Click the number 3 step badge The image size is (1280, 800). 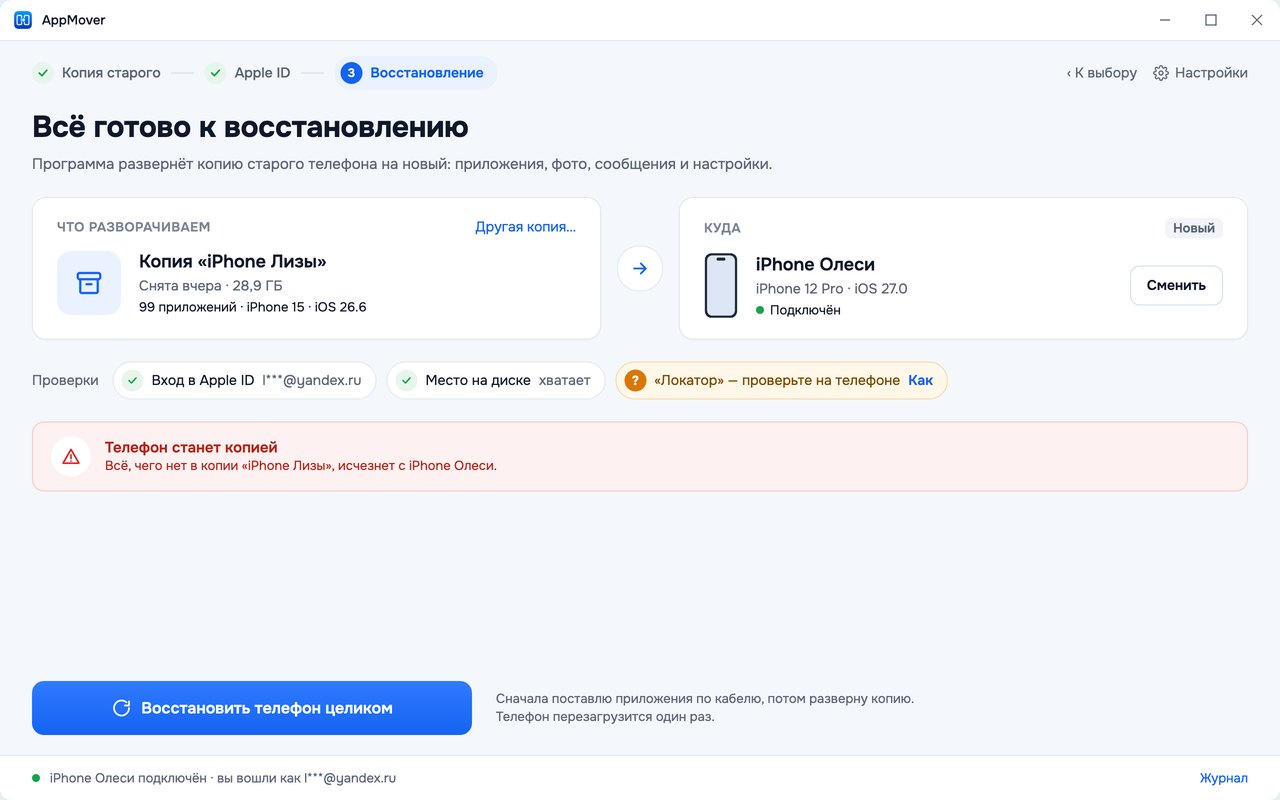point(351,73)
